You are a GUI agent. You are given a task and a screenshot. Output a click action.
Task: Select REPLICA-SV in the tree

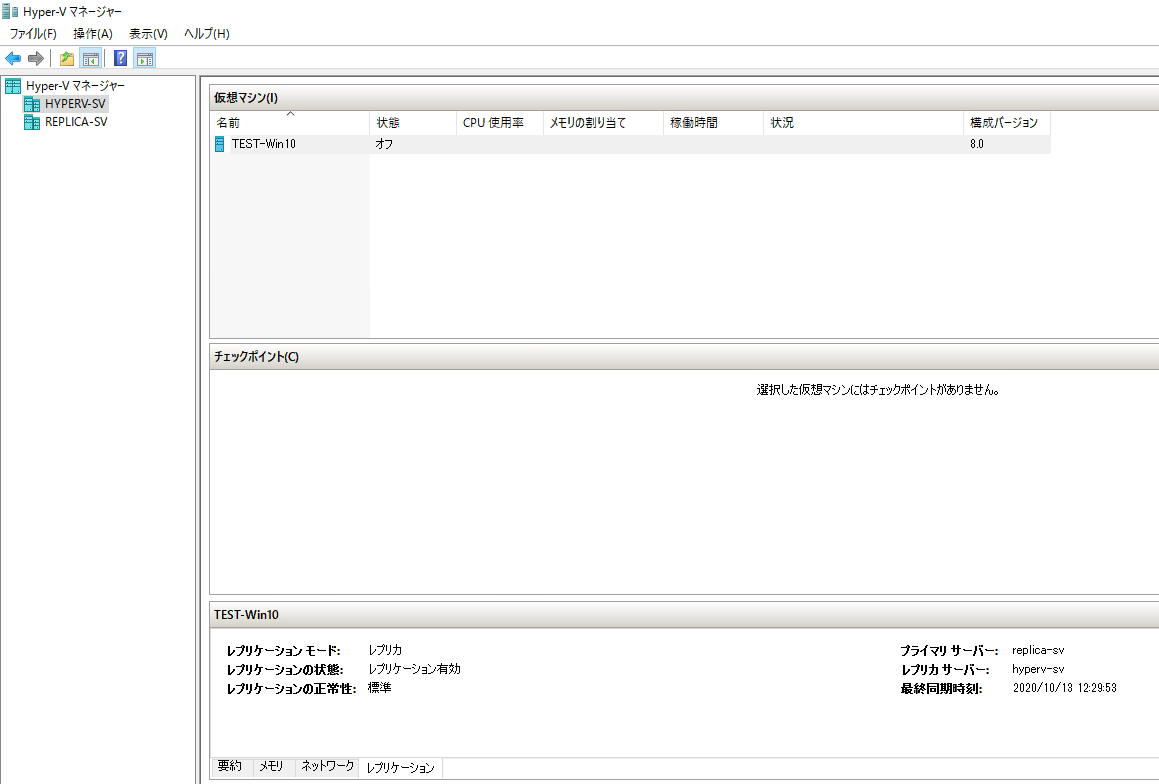pos(76,122)
